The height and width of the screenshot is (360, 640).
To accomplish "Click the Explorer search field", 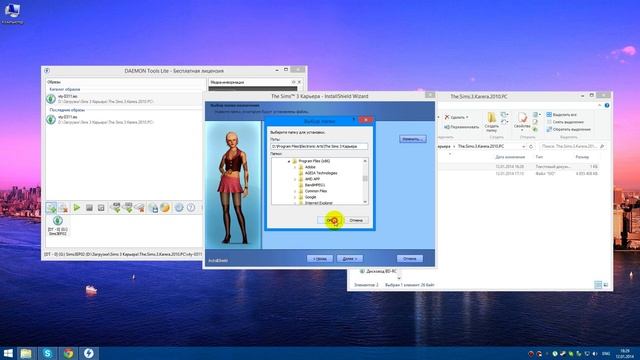I will click(x=572, y=146).
